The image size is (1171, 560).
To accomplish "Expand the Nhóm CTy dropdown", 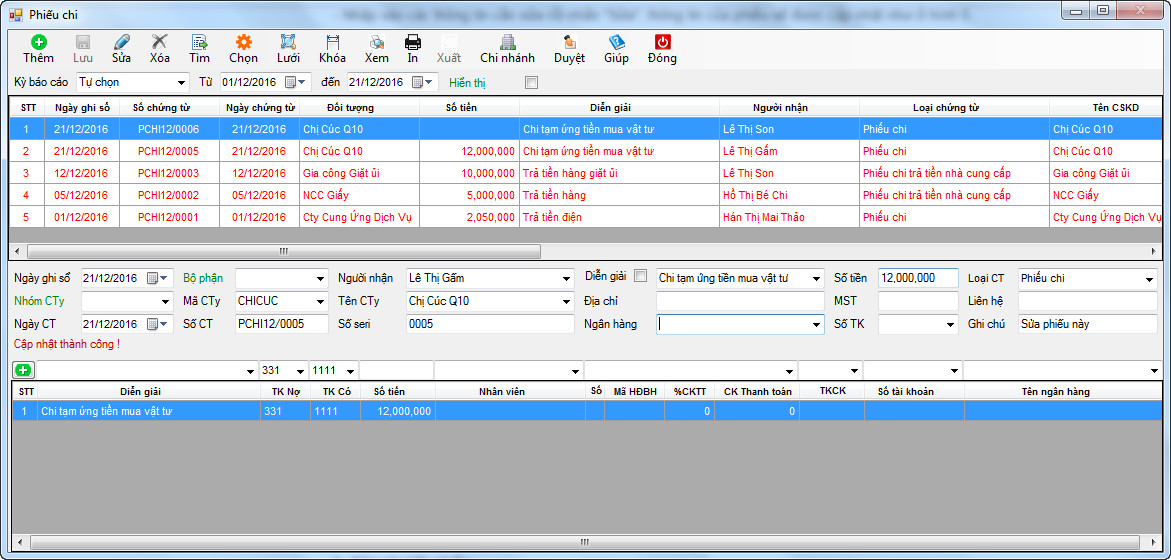I will pos(165,302).
